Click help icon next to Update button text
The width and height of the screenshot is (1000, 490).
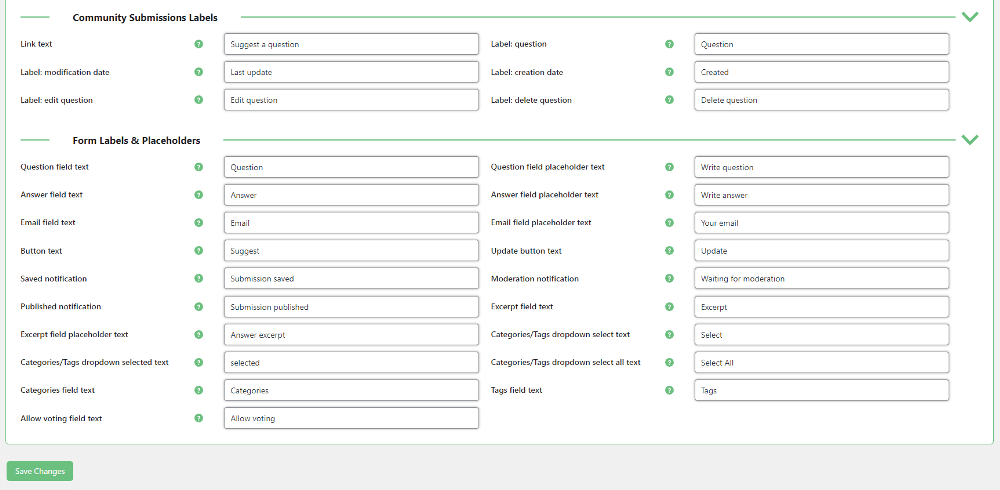click(669, 251)
